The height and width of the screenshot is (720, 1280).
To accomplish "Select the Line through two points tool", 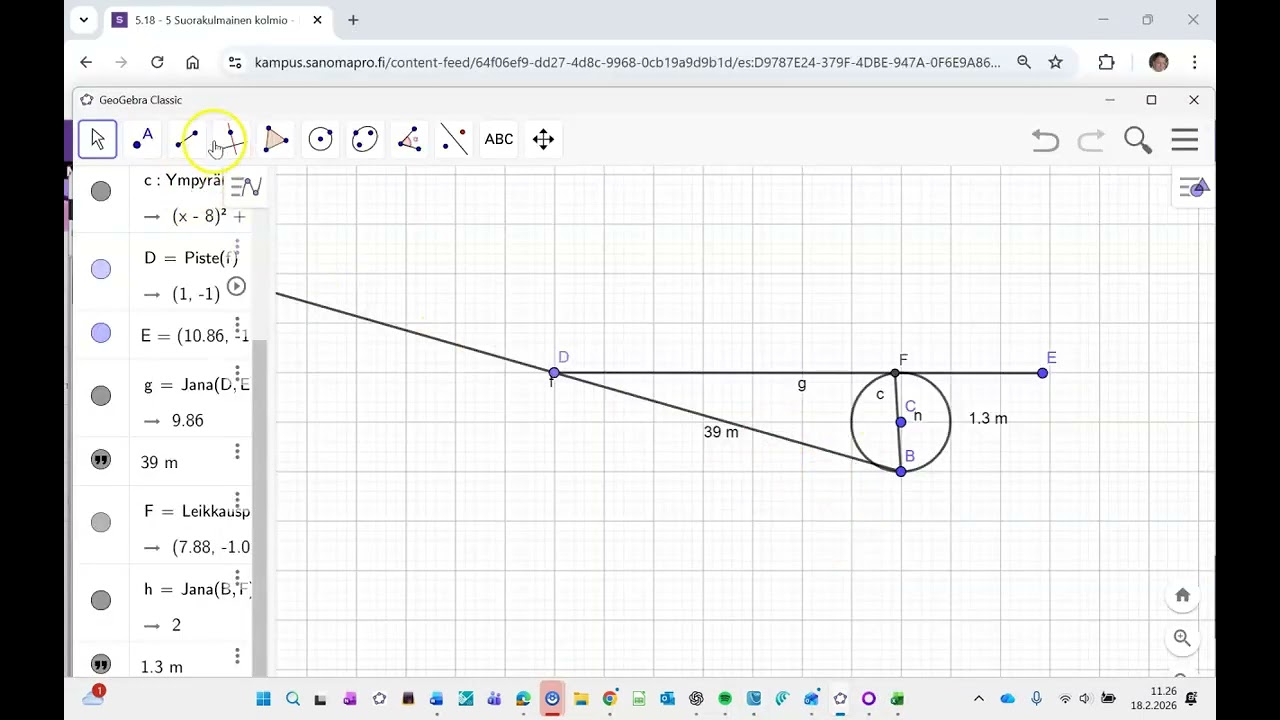I will click(187, 139).
